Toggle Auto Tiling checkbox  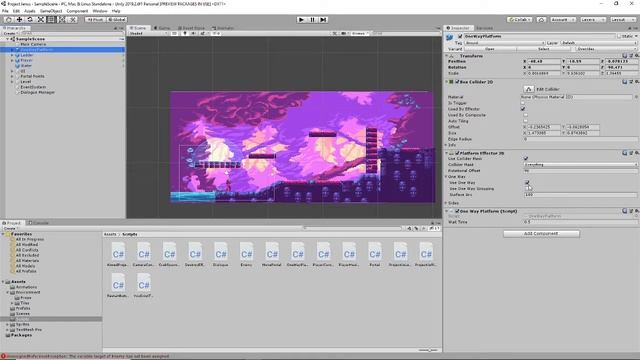point(526,121)
